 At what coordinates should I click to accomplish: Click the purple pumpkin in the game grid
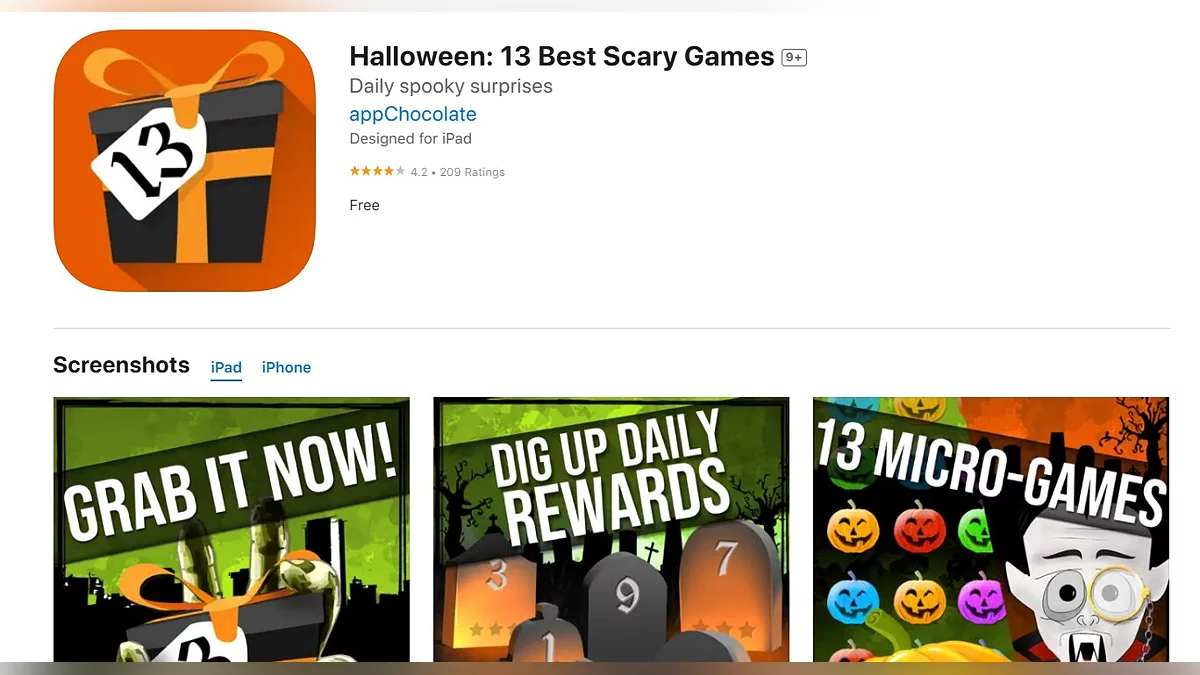tap(982, 600)
